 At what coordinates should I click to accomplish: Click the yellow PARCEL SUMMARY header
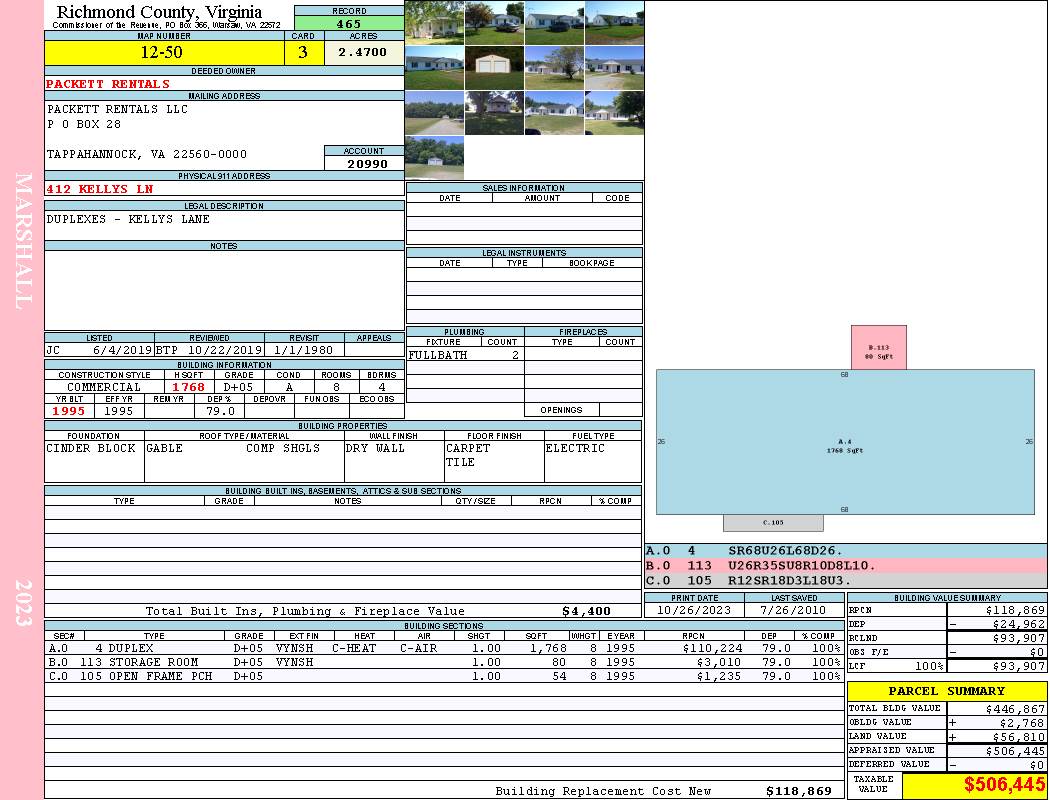[946, 691]
